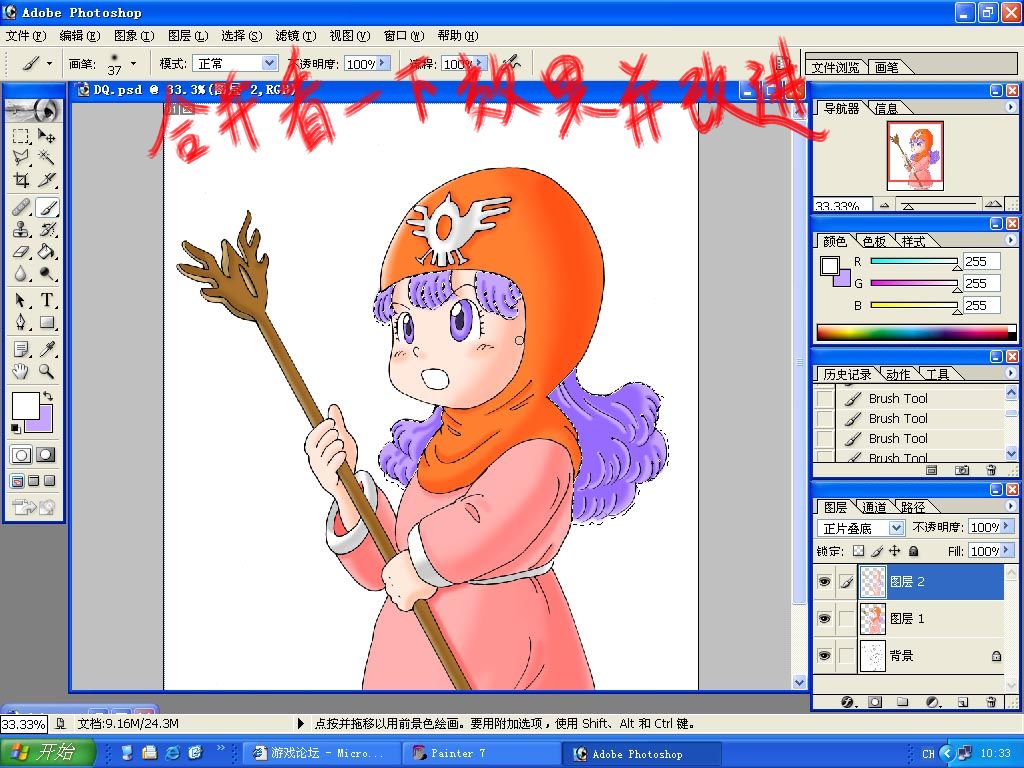Open the Layers panel flyout menu
The height and width of the screenshot is (768, 1024).
point(1011,505)
